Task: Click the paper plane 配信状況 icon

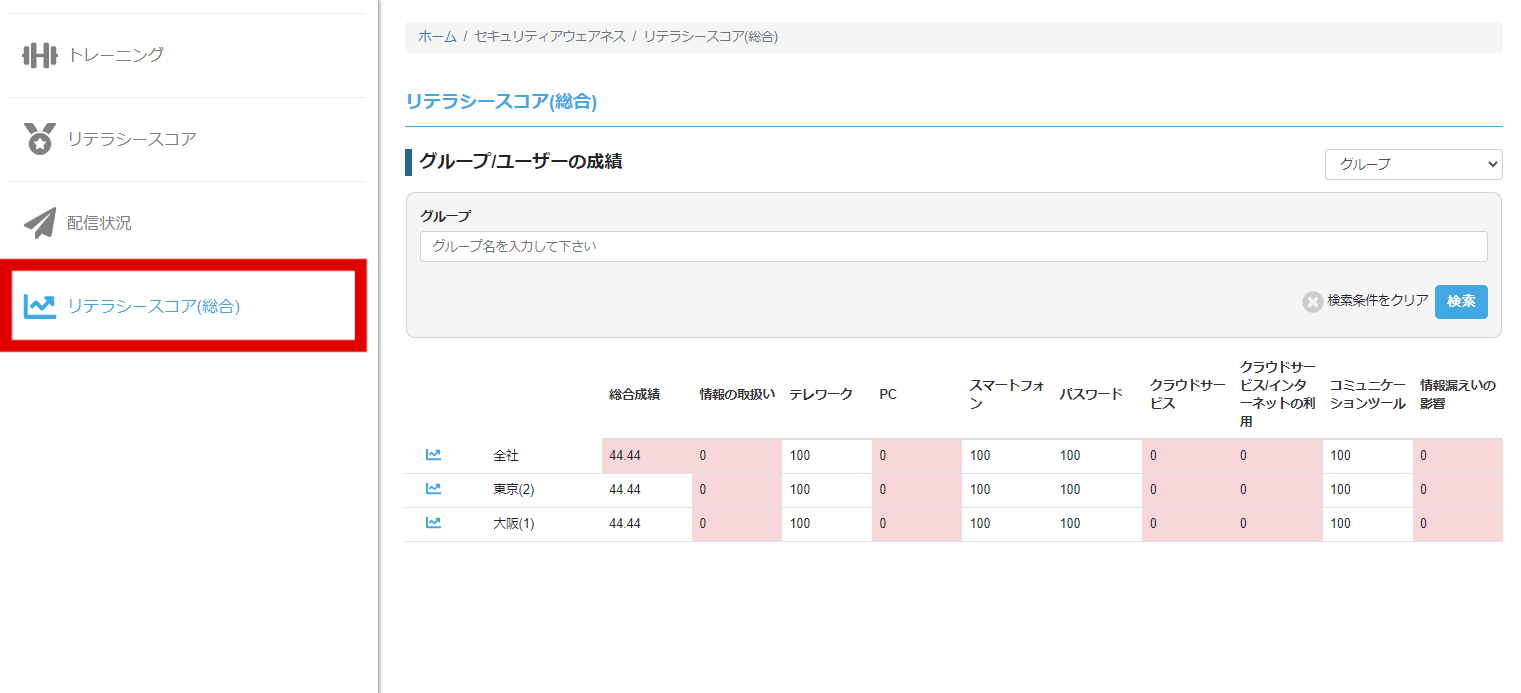Action: pyautogui.click(x=40, y=223)
